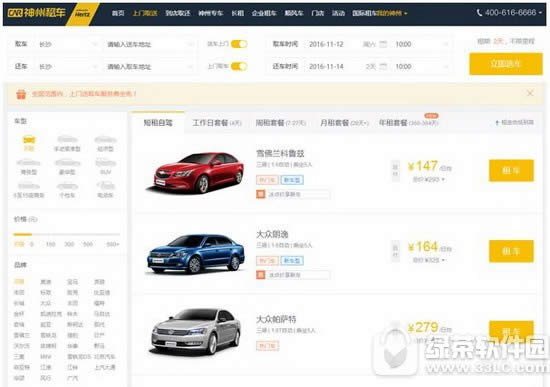Open the return date calendar icon

tap(383, 66)
